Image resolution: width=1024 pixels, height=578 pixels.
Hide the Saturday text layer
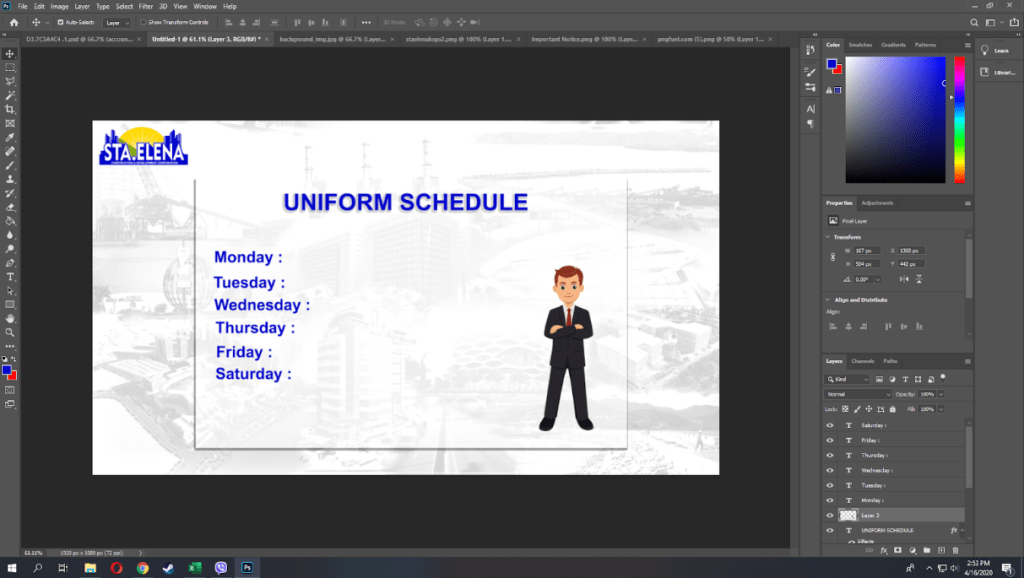(x=829, y=425)
